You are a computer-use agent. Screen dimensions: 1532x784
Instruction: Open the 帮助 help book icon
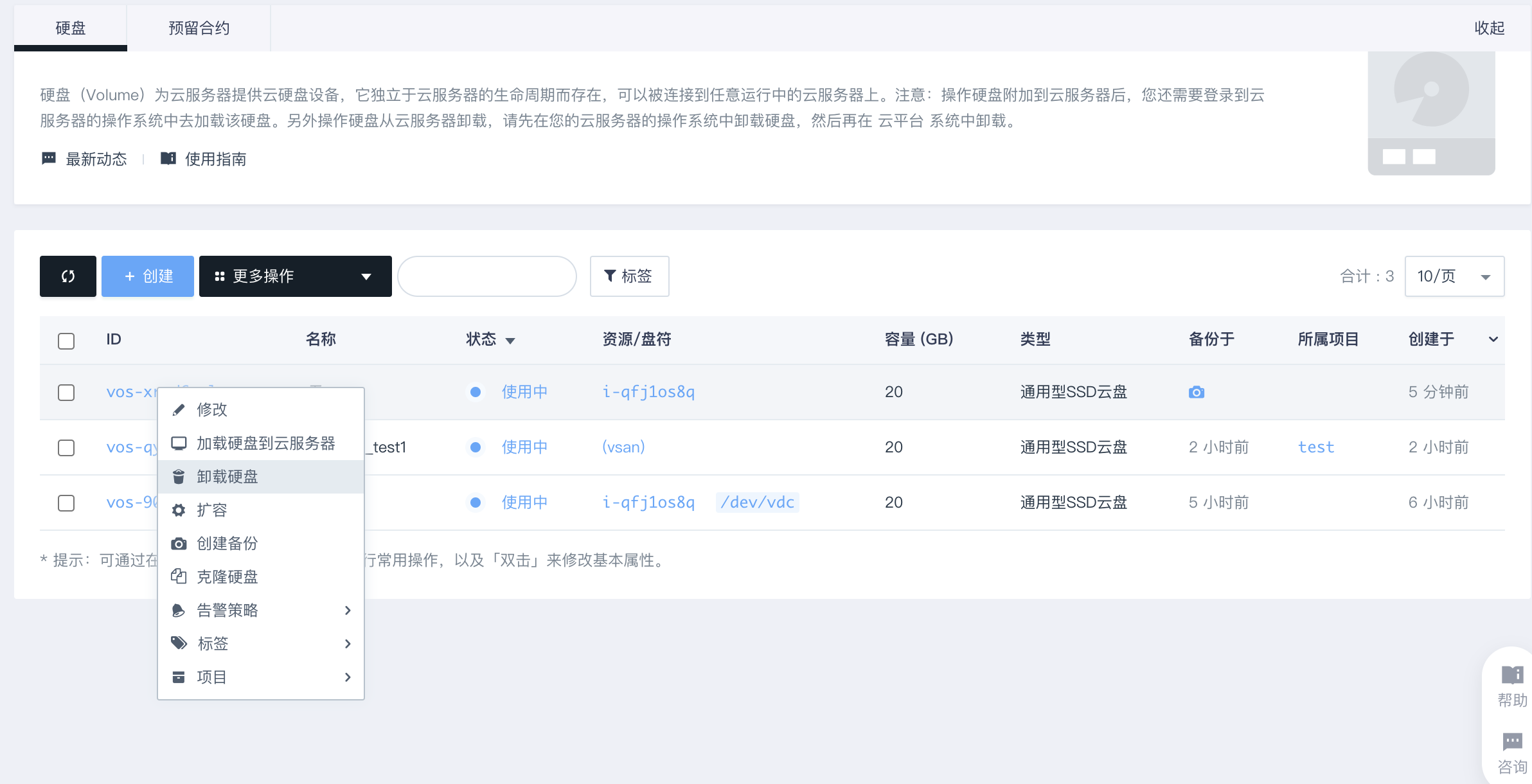click(1512, 675)
